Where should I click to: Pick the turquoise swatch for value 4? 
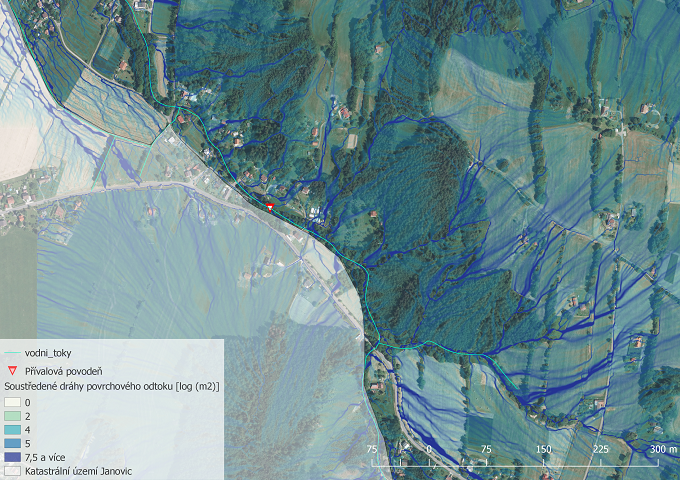pyautogui.click(x=12, y=430)
